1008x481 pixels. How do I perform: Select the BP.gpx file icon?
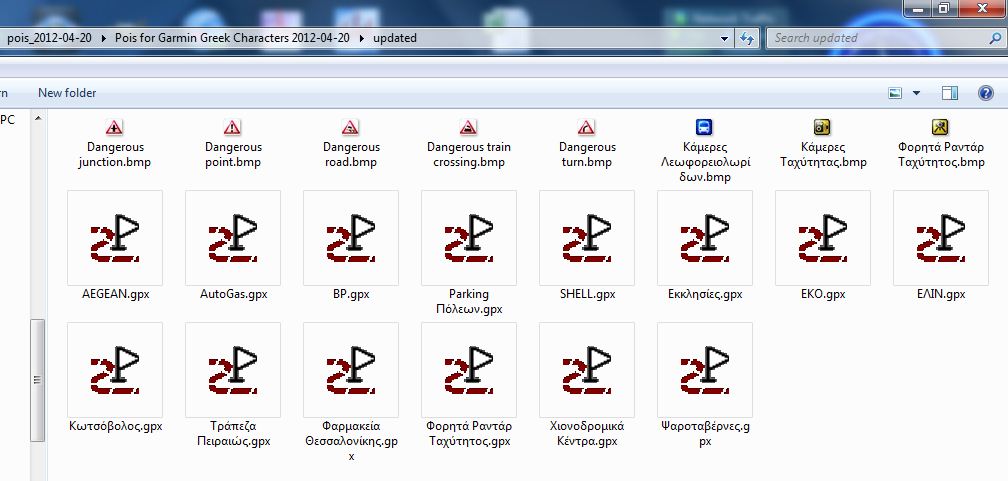point(351,238)
